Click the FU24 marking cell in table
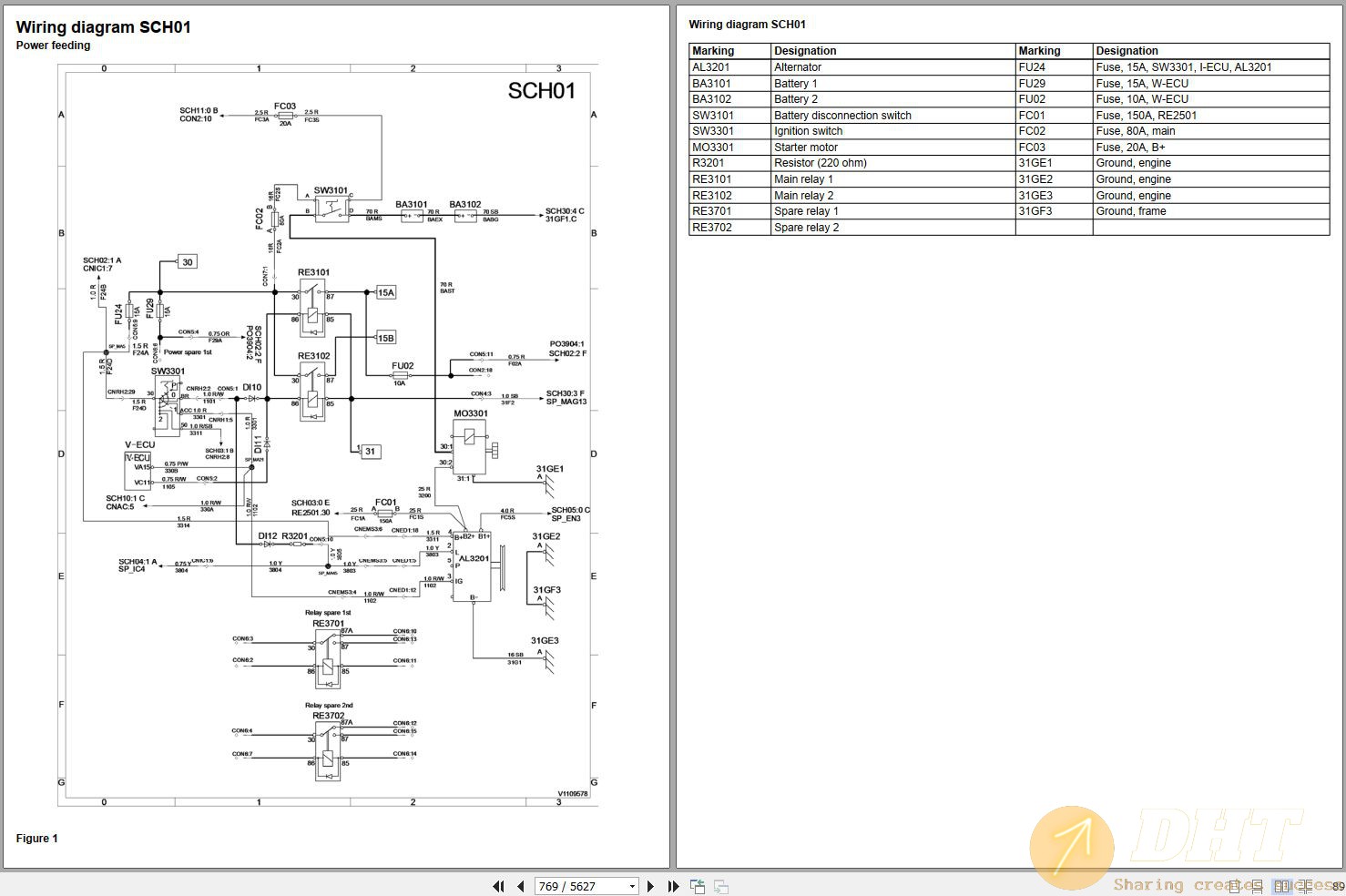The height and width of the screenshot is (896, 1346). (x=1054, y=67)
